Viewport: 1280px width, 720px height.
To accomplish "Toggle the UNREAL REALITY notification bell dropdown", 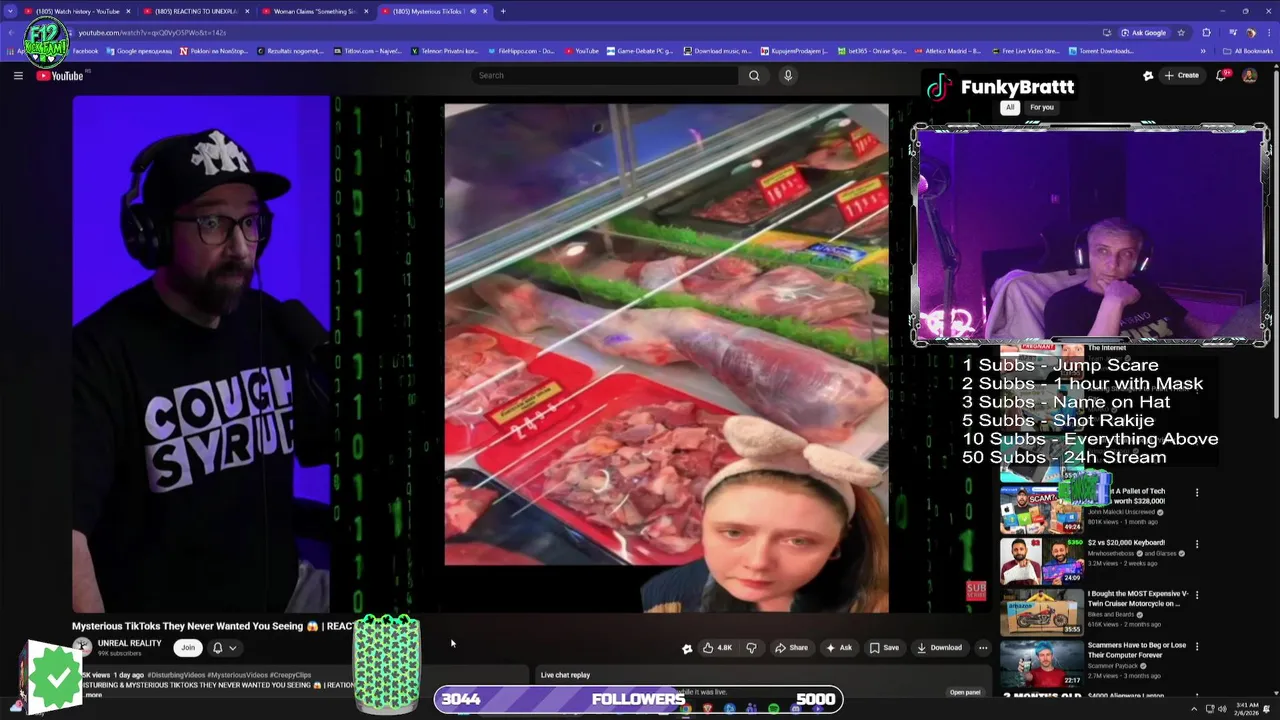I will point(224,647).
